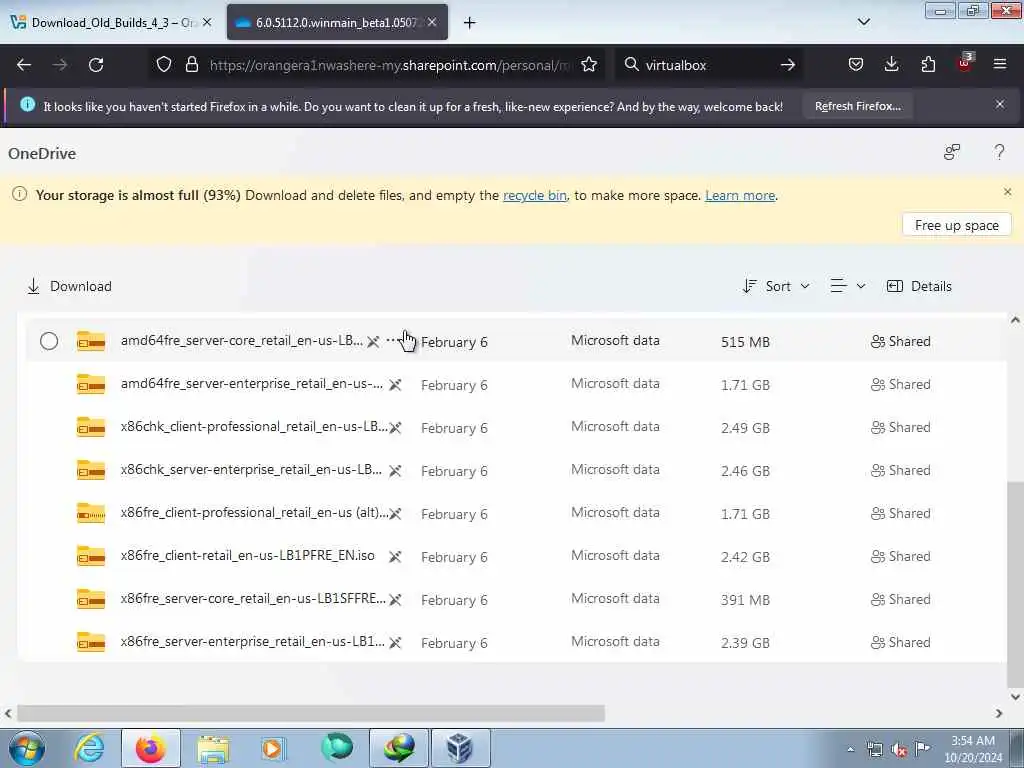Show hidden system tray icons
1024x768 pixels.
tap(850, 750)
